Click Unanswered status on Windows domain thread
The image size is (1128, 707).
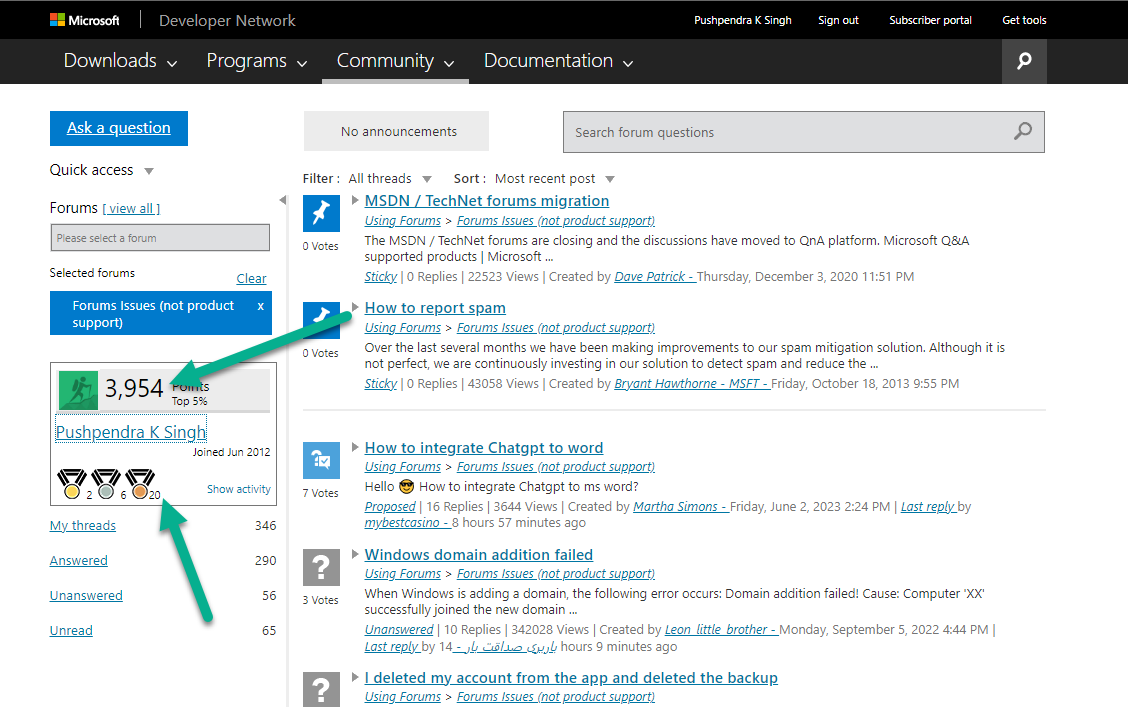399,630
